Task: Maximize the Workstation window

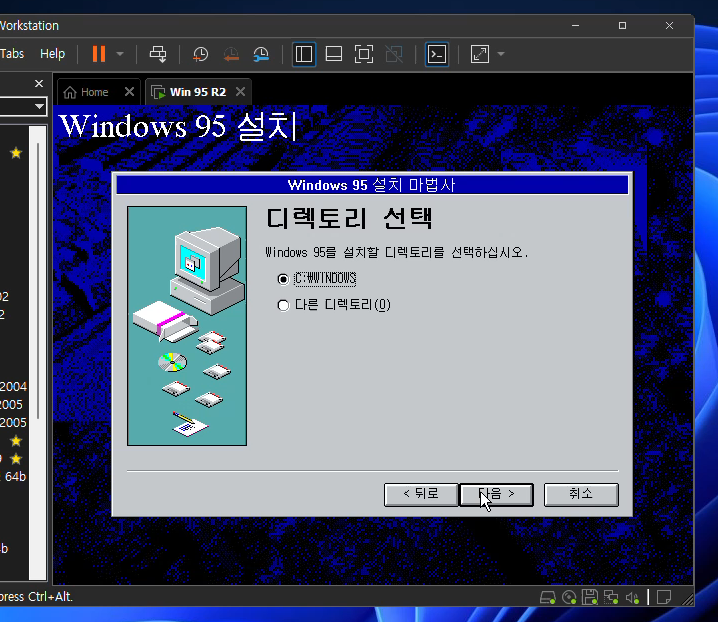Action: tap(622, 26)
